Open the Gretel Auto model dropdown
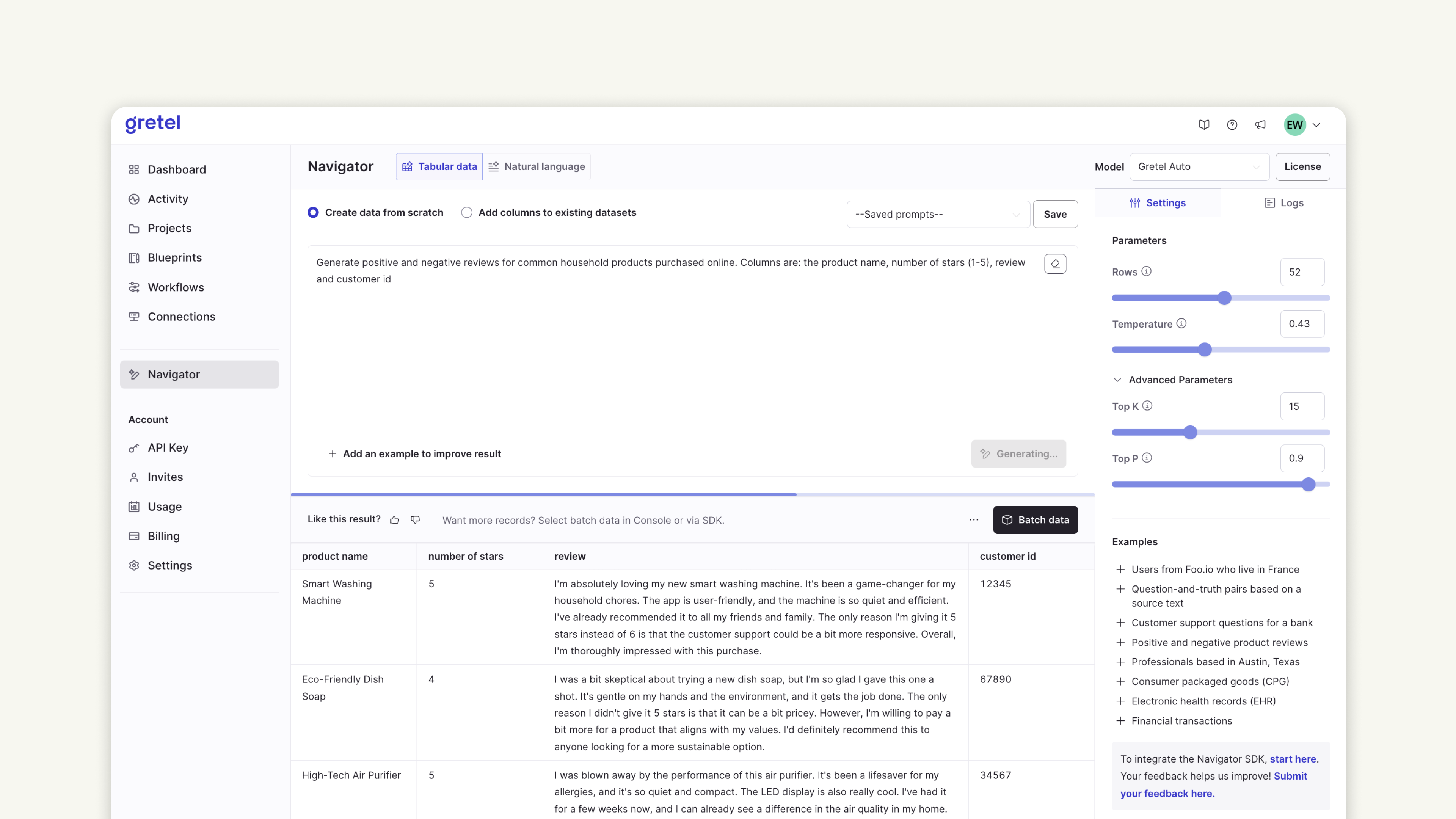 (x=1199, y=167)
